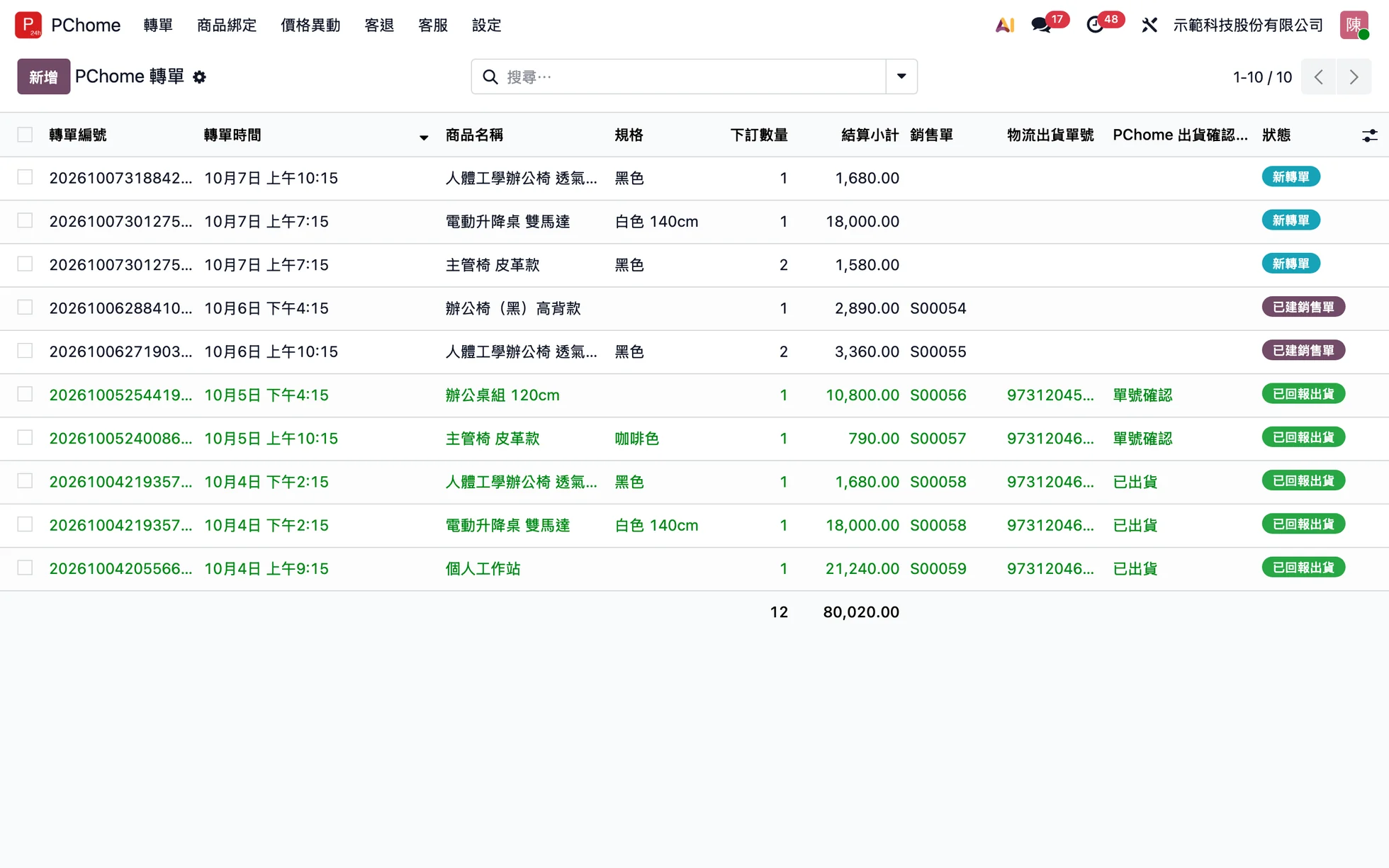Check the row for 個人工作站
Viewport: 1389px width, 868px height.
click(25, 568)
